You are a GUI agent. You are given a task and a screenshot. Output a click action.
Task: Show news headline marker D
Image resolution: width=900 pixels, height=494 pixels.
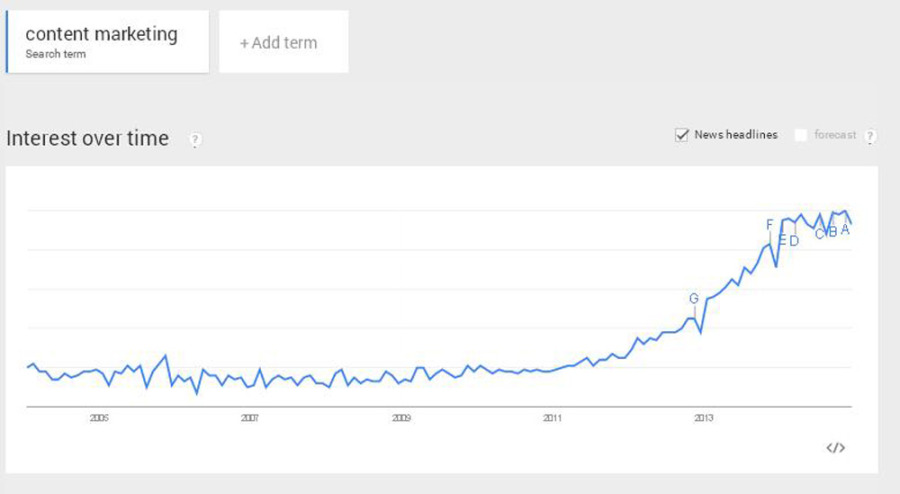[x=794, y=241]
